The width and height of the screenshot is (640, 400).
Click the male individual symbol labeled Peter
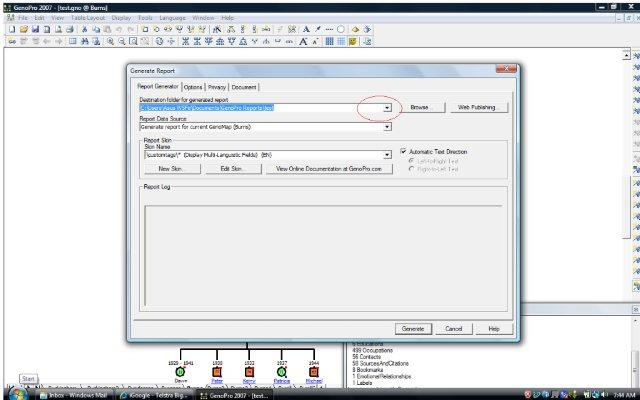click(x=217, y=372)
